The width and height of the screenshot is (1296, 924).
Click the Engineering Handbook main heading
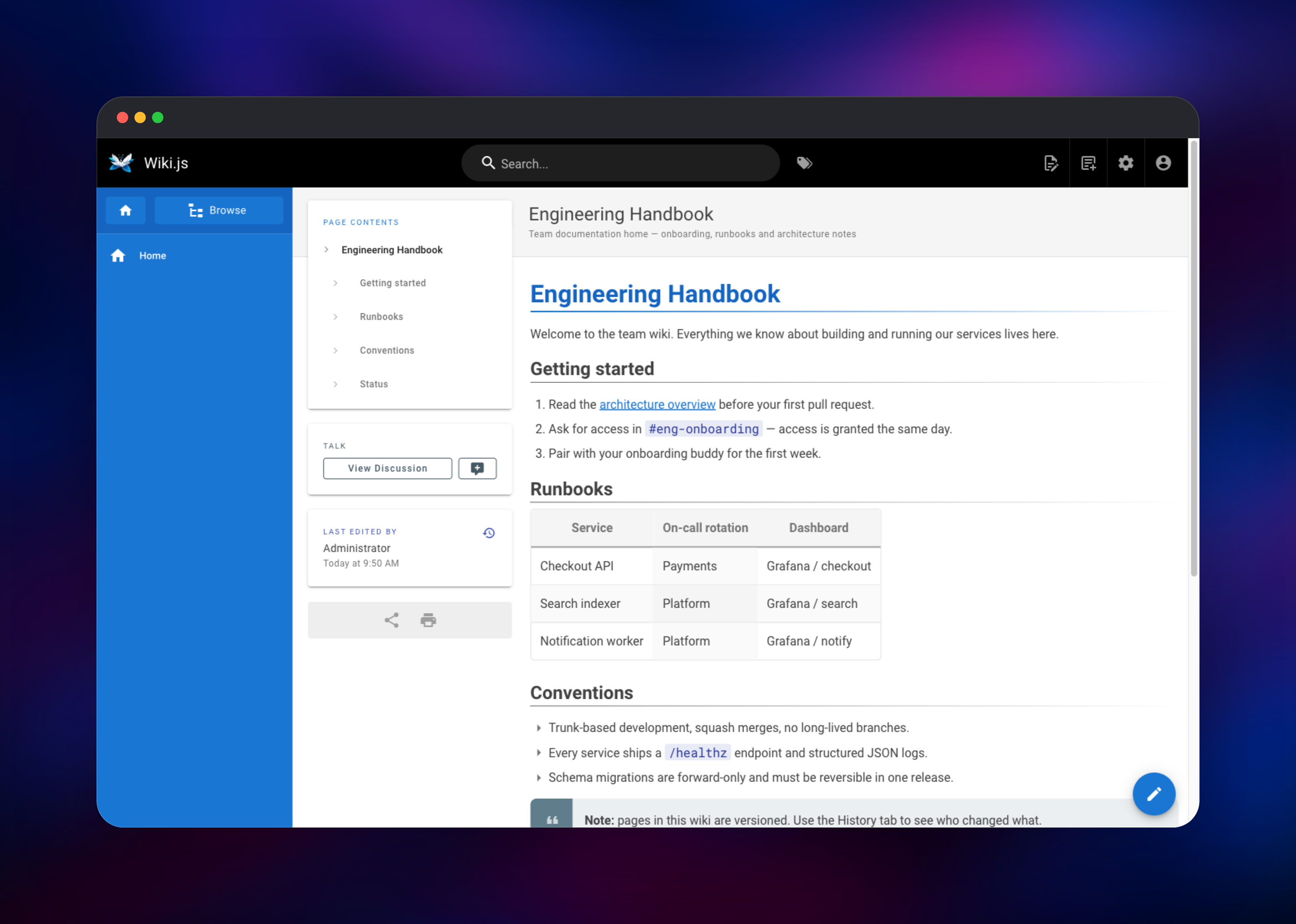coord(655,294)
